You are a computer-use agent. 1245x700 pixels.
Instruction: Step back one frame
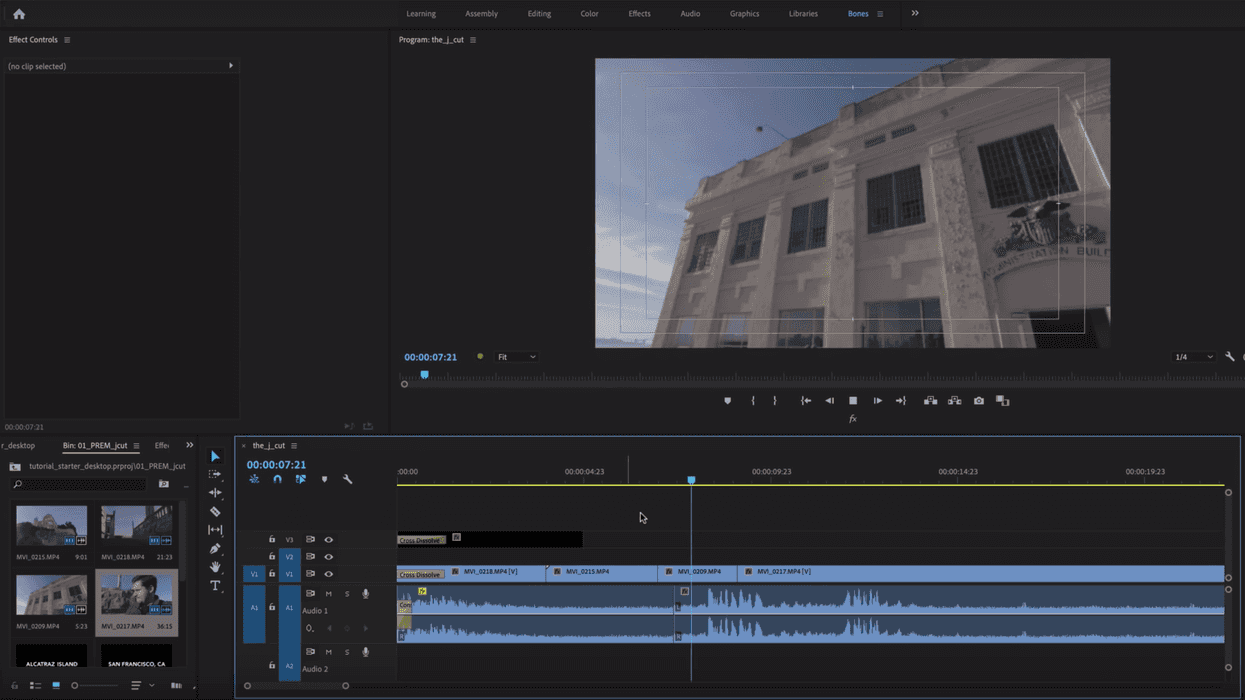point(829,401)
